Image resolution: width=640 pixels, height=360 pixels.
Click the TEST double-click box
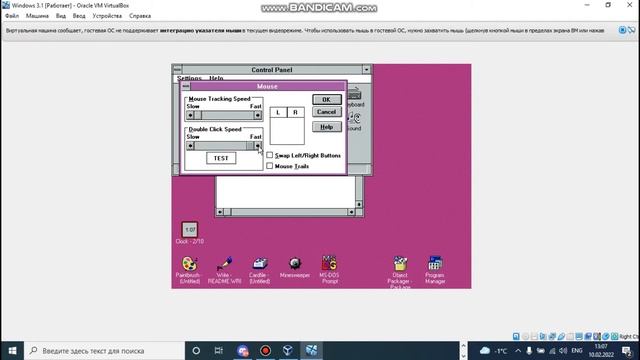(x=221, y=158)
